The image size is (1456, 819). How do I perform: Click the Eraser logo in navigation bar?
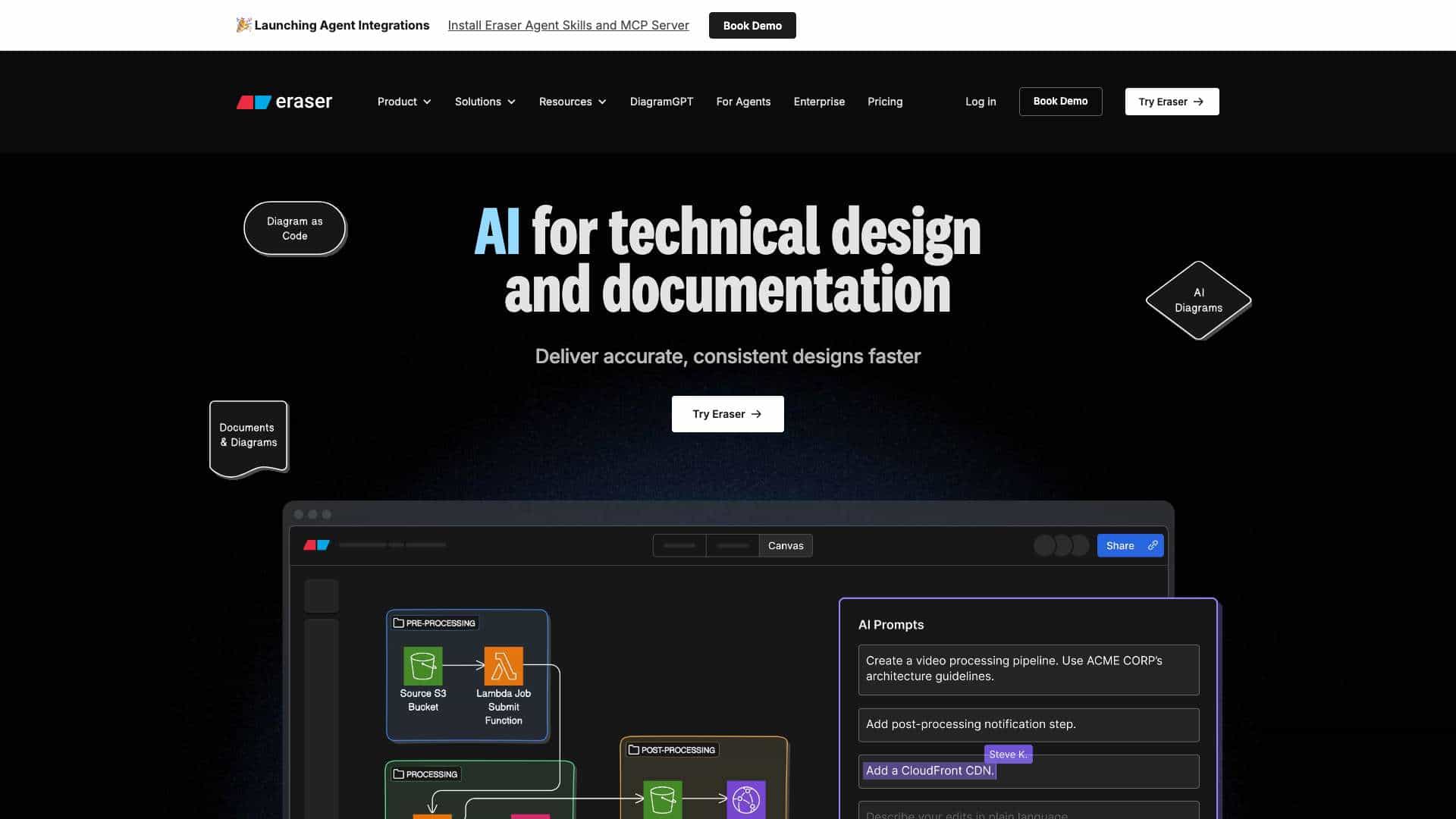[x=284, y=102]
